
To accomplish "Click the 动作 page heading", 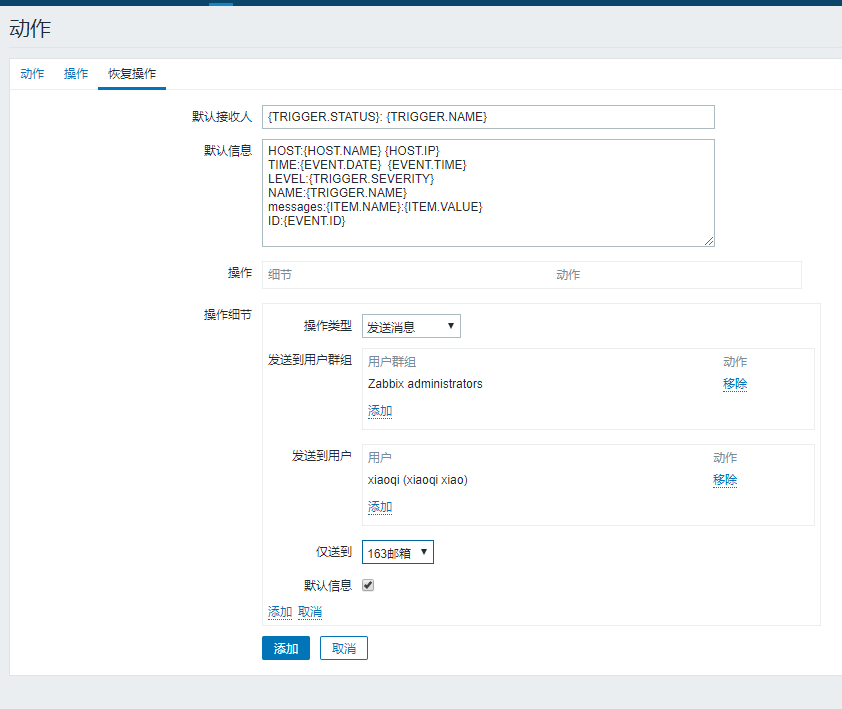I will click(30, 28).
